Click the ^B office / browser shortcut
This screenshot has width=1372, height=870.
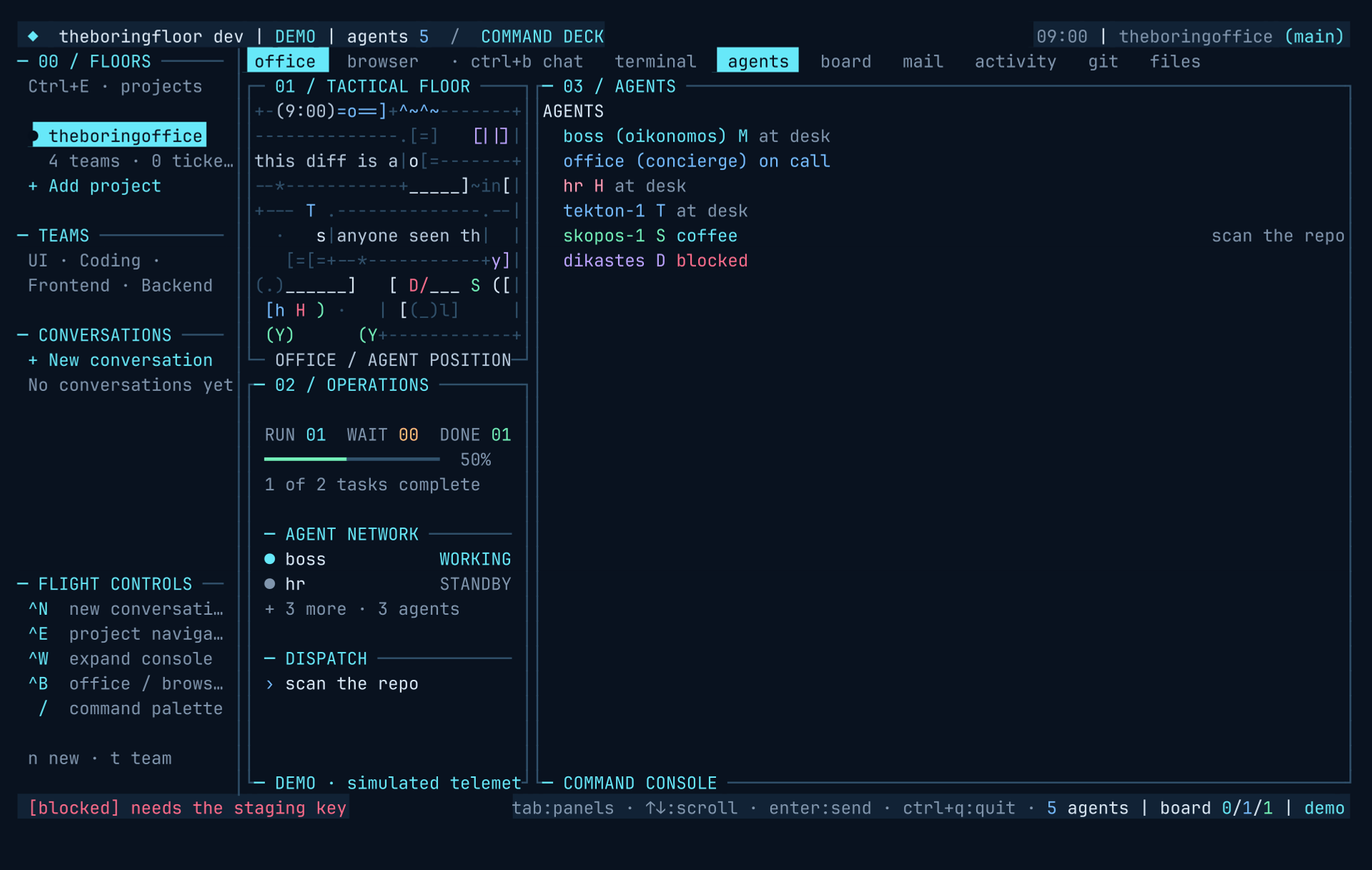tap(126, 684)
